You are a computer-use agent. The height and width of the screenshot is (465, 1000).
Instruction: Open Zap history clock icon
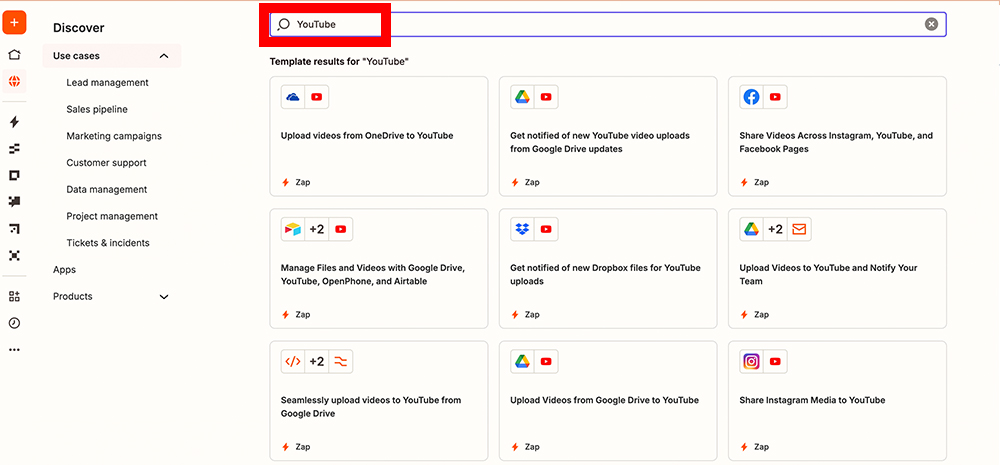(x=14, y=323)
